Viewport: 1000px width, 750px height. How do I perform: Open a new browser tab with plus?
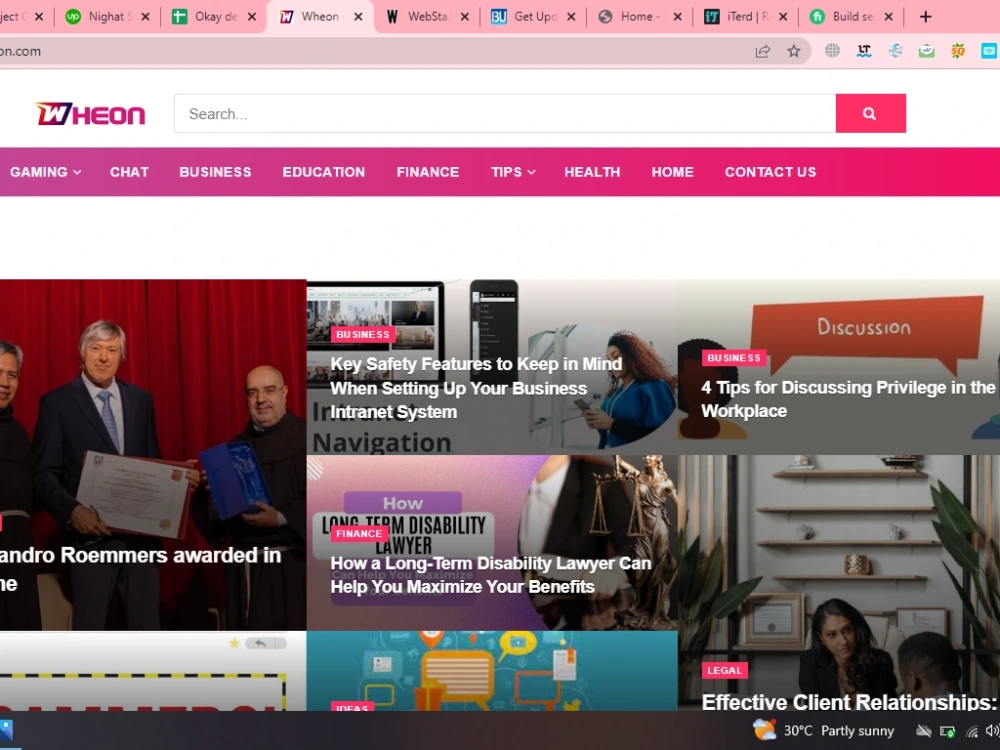coord(925,17)
